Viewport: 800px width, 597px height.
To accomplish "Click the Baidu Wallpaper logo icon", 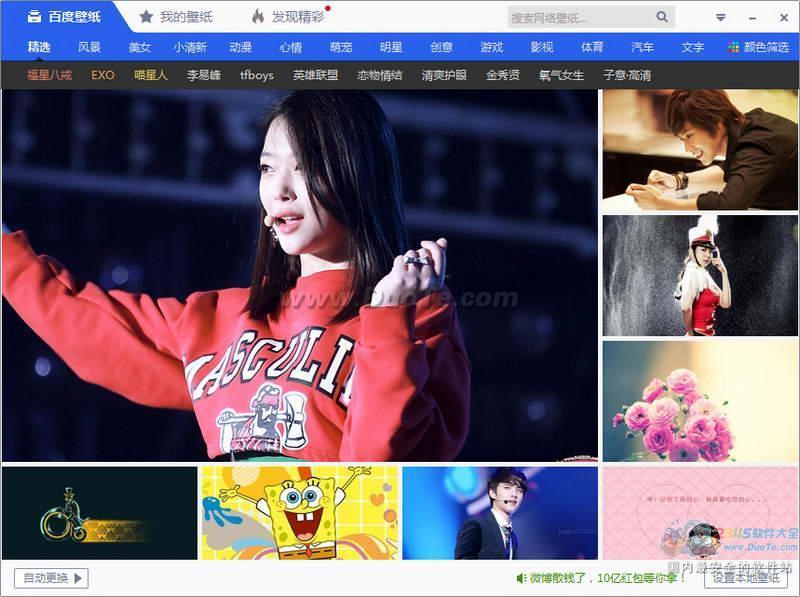I will [34, 17].
